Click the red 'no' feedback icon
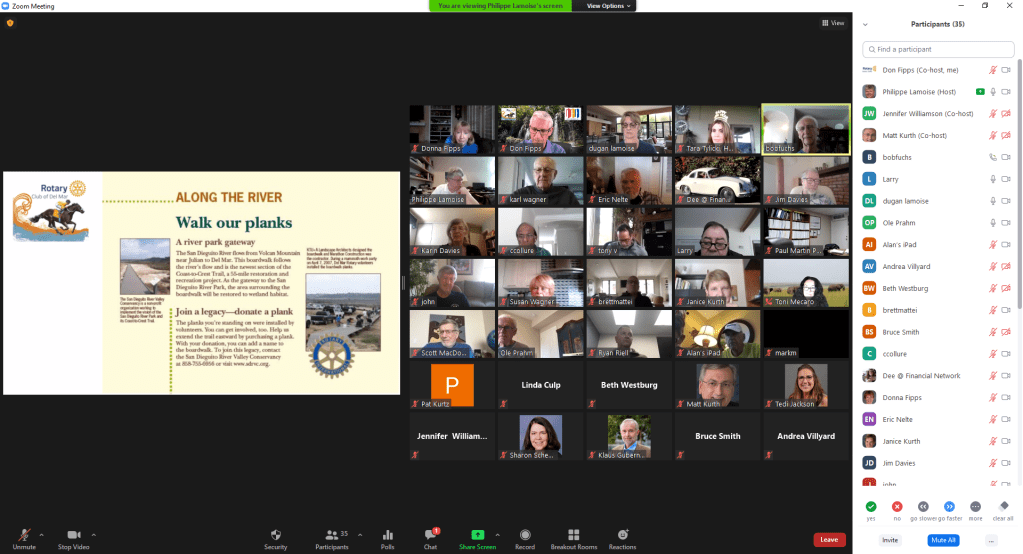1023x554 pixels. [897, 507]
